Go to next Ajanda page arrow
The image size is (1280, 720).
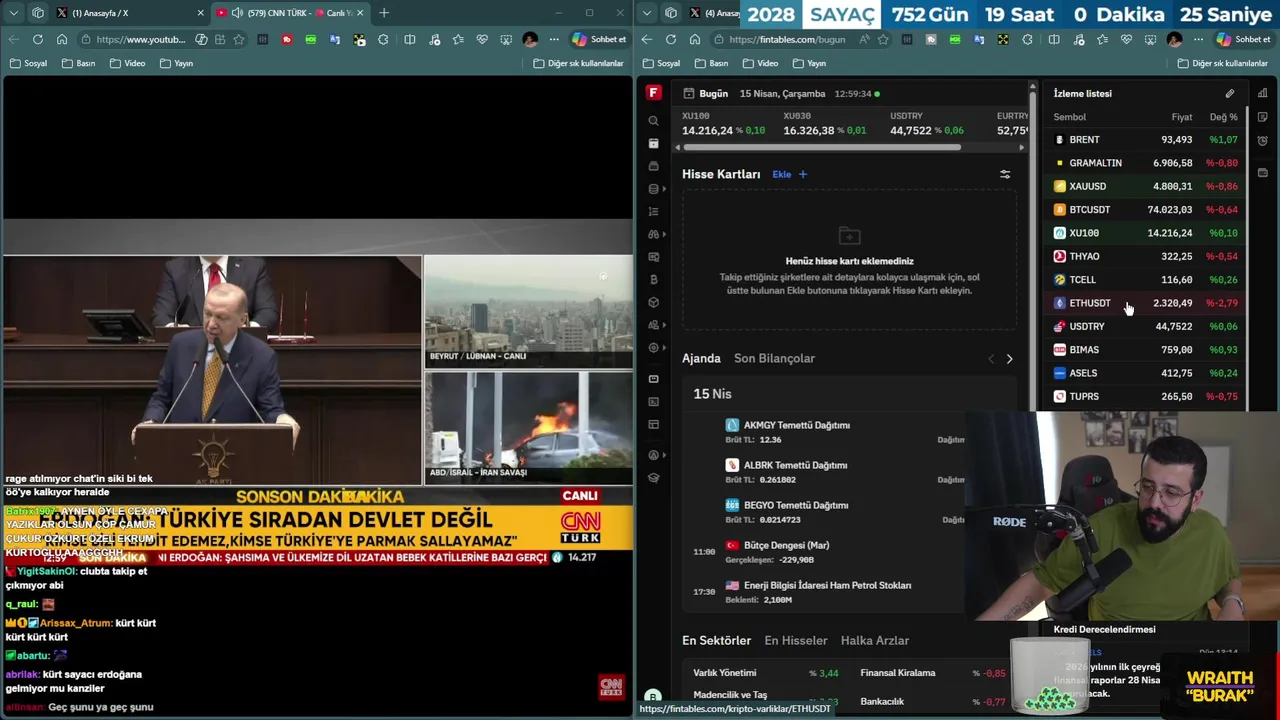click(x=1009, y=359)
